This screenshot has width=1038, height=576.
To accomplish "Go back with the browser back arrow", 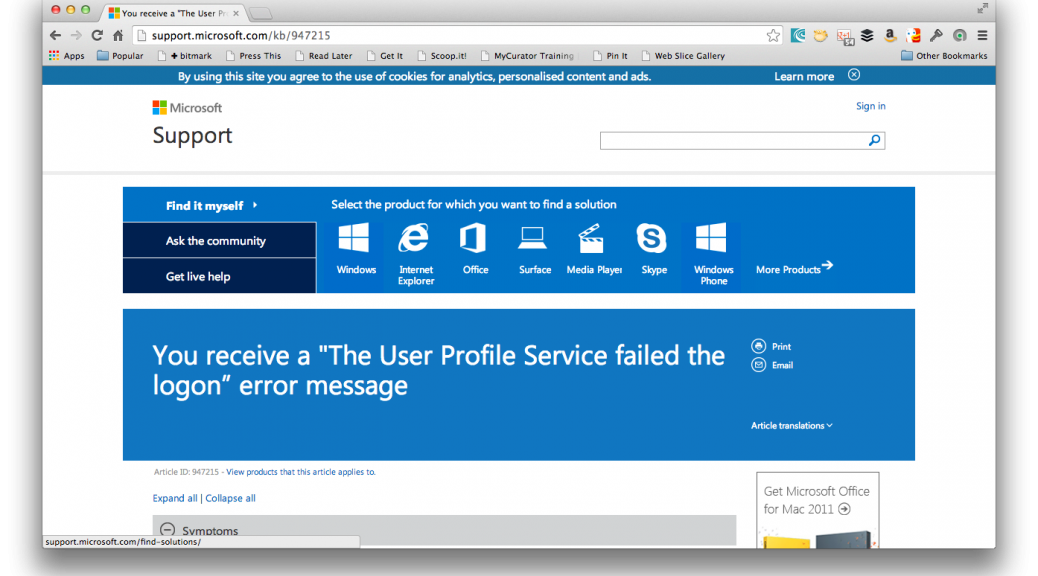I will tap(56, 36).
